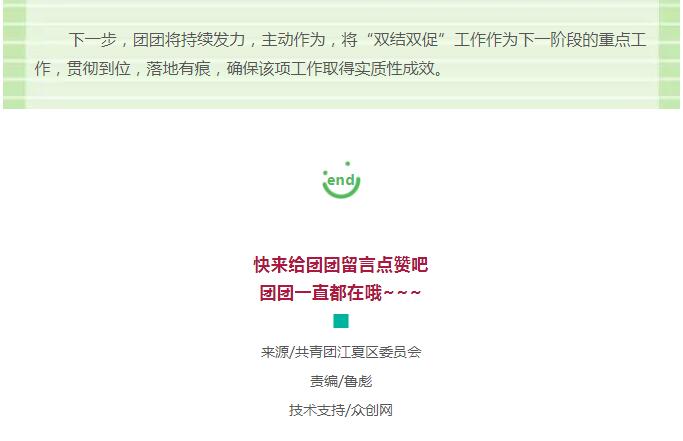Viewport: 683px width, 441px height.
Task: Click the left green striped border strip
Action: pyautogui.click(x=14, y=54)
